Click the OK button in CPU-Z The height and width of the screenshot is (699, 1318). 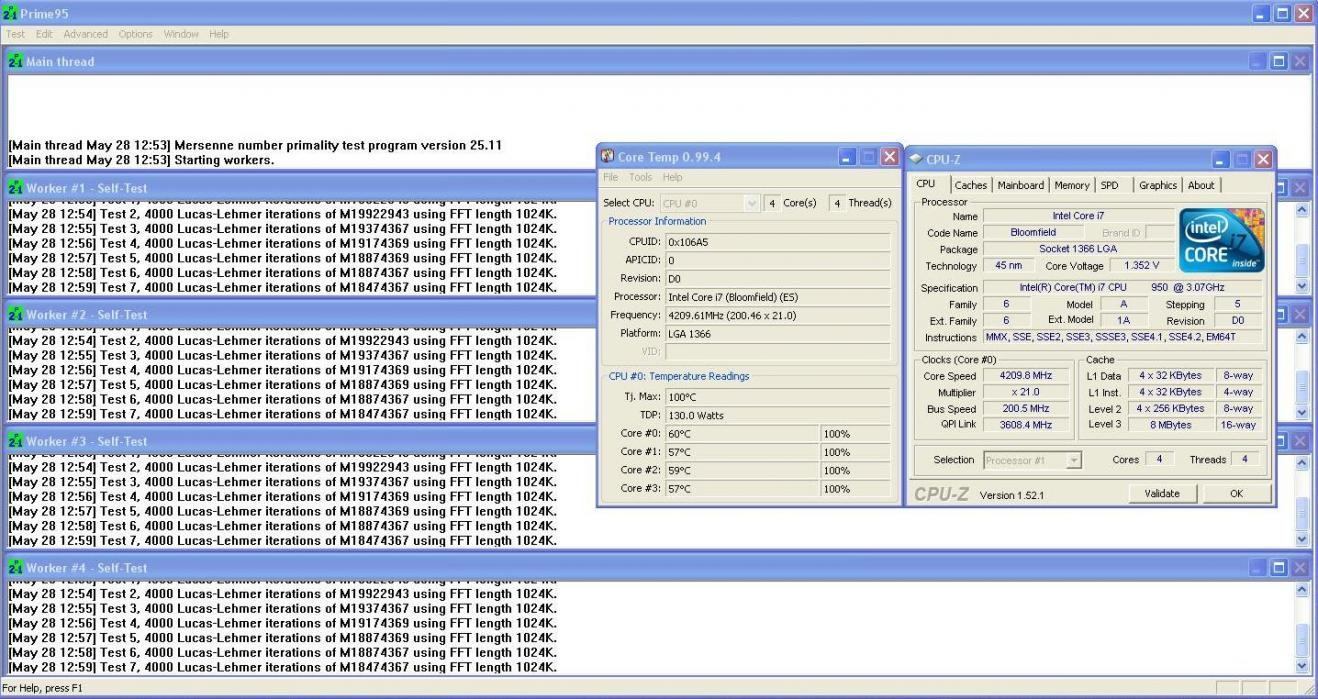(1236, 493)
